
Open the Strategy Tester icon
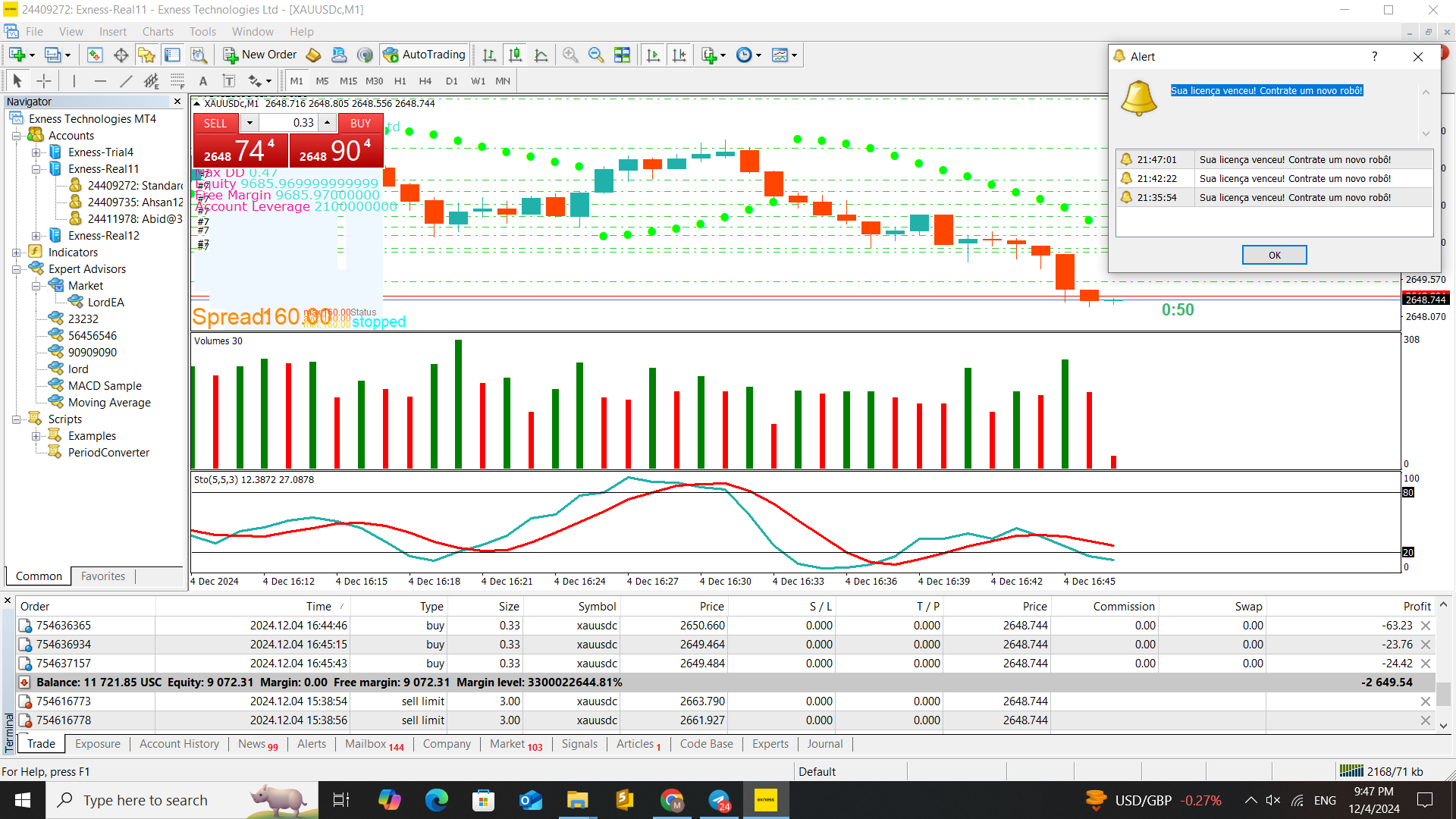[199, 55]
